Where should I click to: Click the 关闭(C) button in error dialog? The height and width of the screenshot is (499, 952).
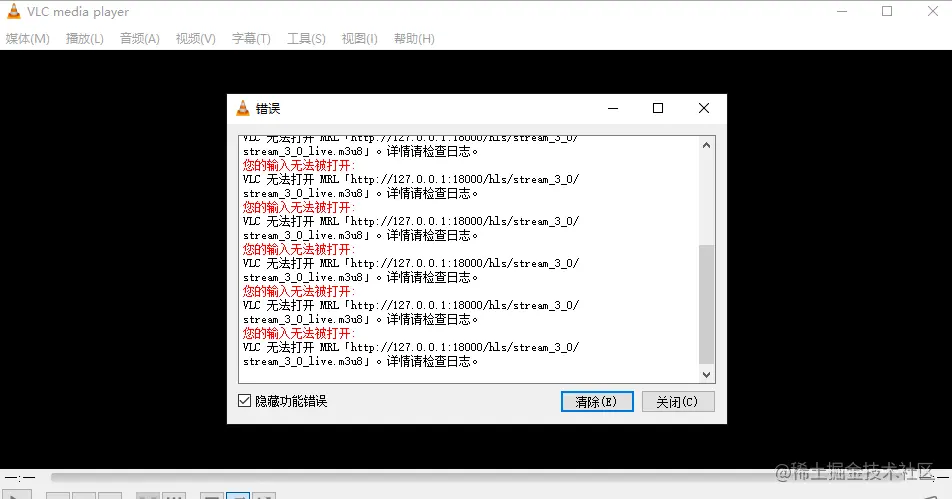(x=678, y=401)
